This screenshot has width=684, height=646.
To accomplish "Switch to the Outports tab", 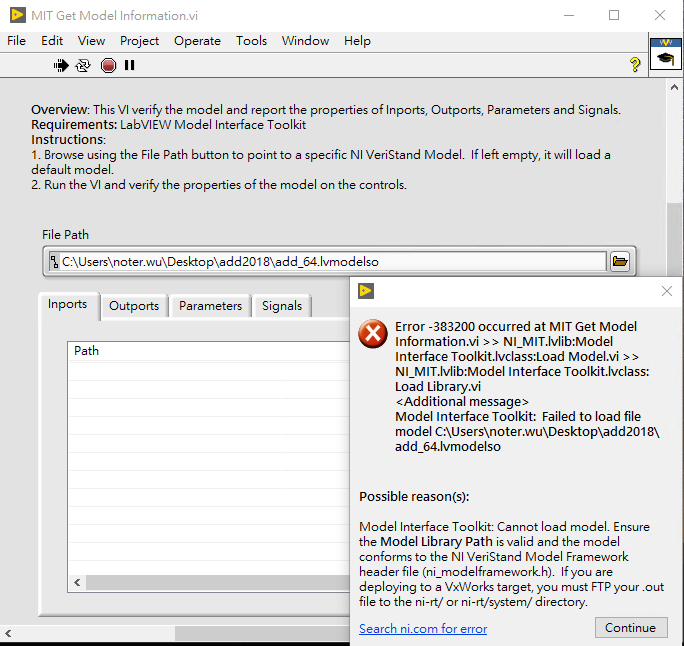I will click(134, 306).
